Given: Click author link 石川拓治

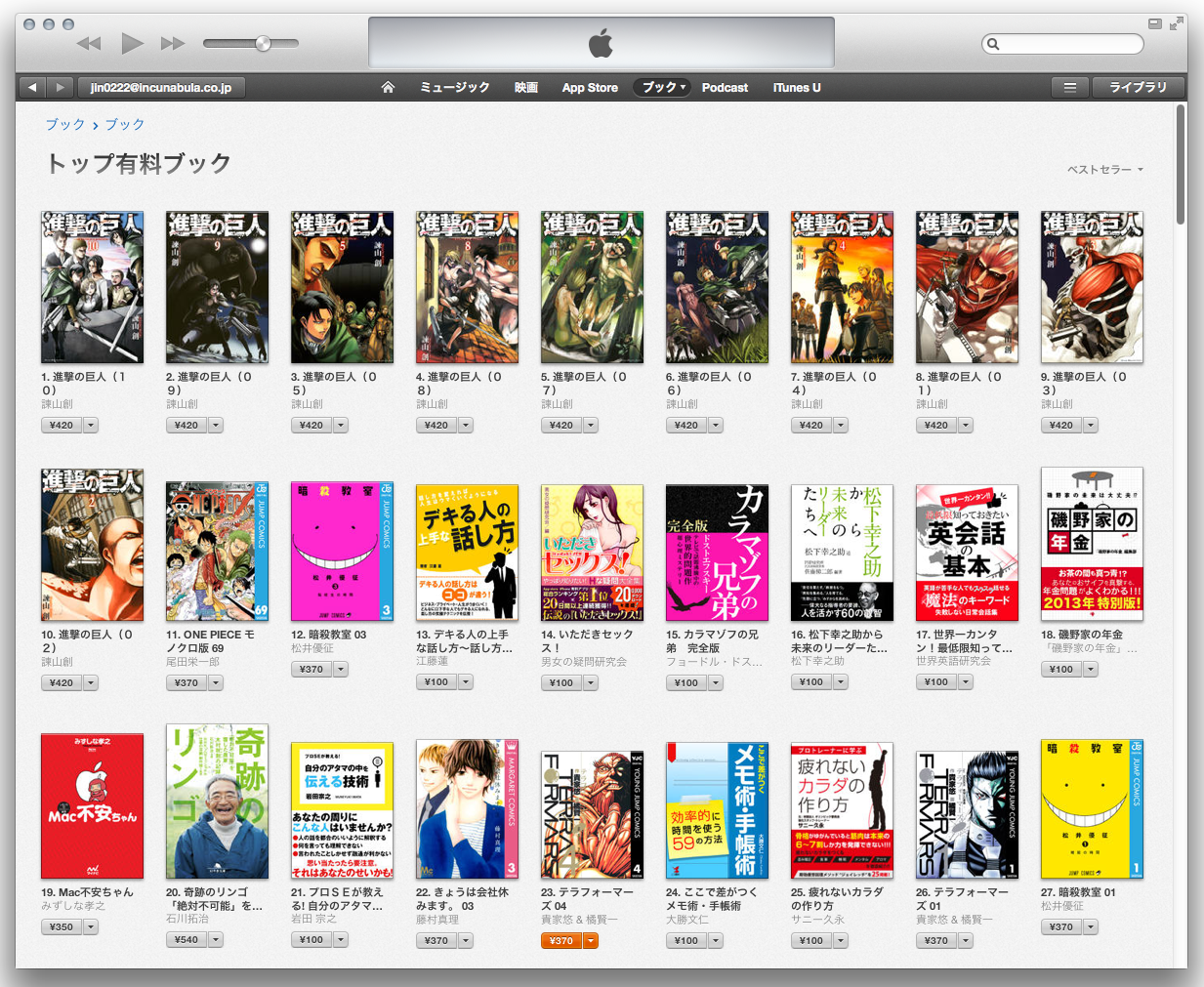Looking at the screenshot, I should pos(188,920).
